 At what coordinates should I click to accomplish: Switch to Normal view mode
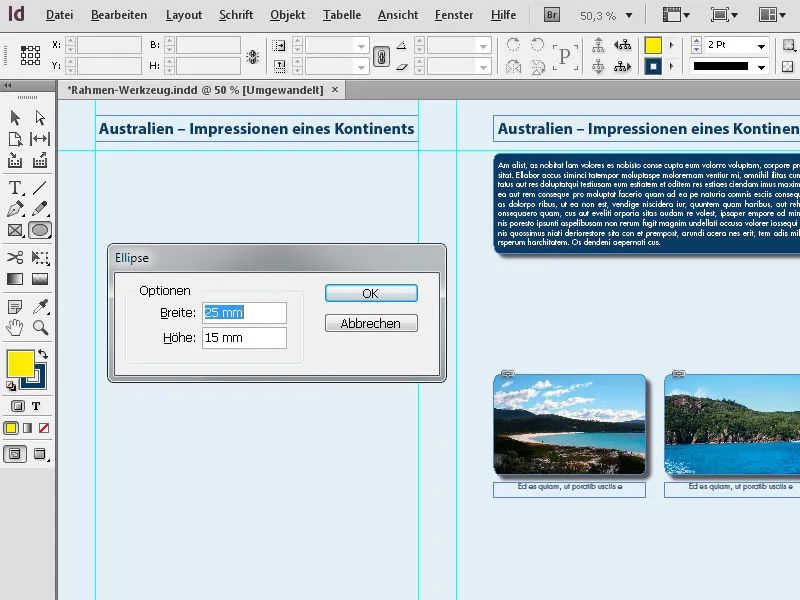pyautogui.click(x=15, y=454)
